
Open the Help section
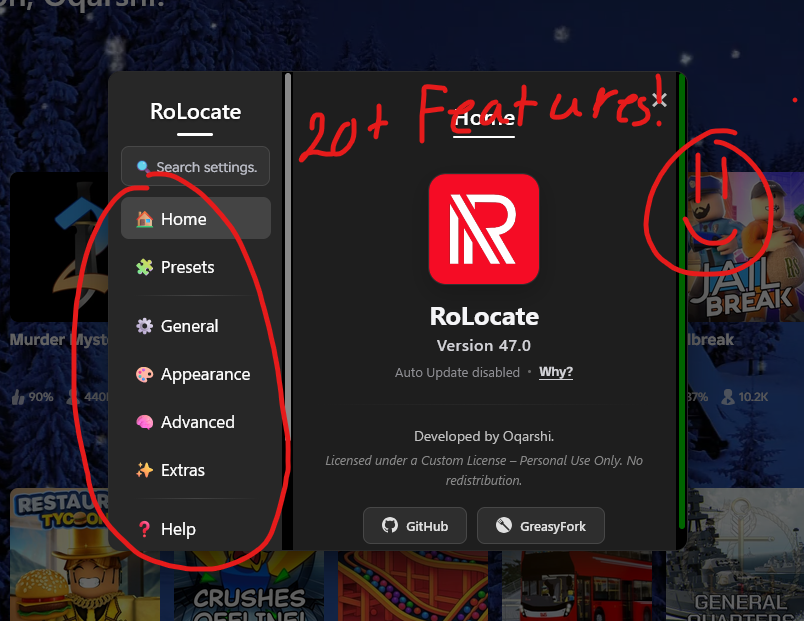195,529
